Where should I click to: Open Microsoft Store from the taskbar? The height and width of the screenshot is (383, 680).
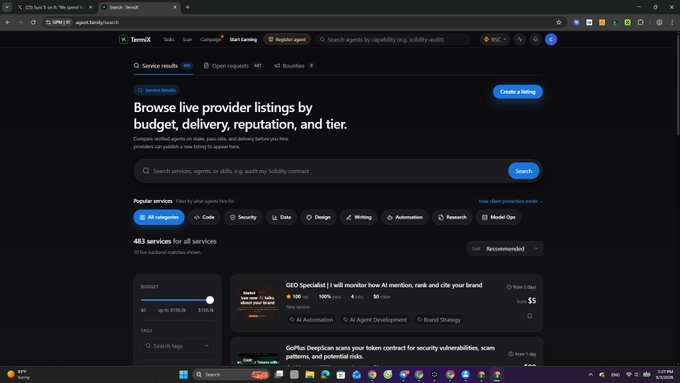click(341, 374)
